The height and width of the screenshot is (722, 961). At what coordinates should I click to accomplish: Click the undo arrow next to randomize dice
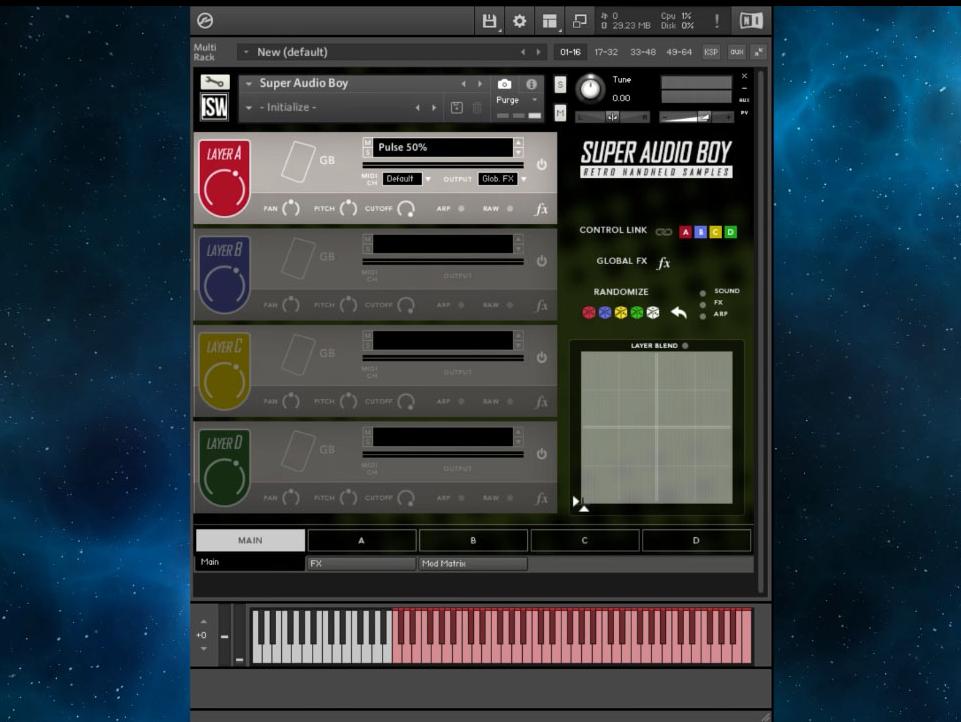[x=679, y=310]
